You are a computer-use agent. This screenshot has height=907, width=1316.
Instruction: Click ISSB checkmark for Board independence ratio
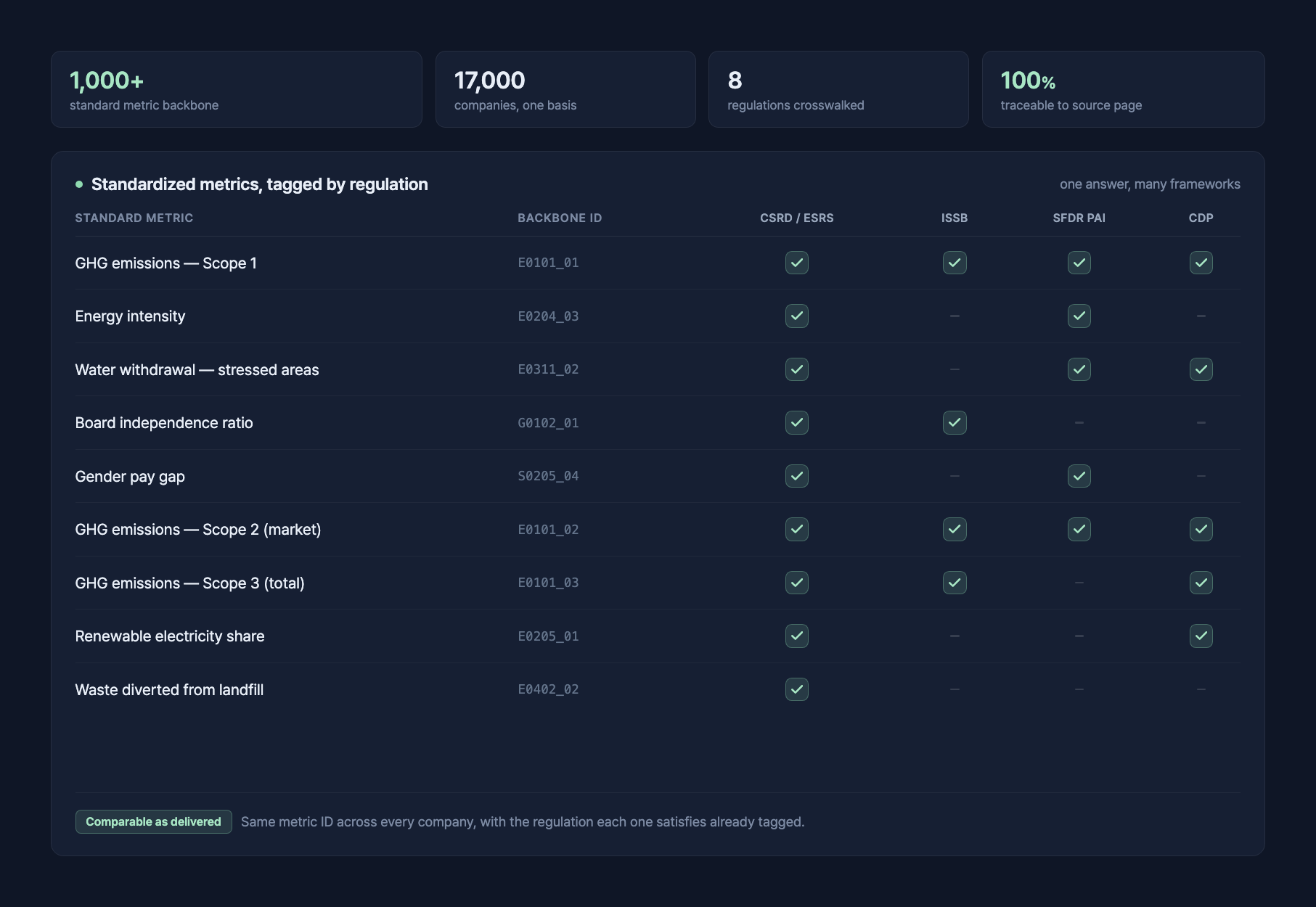coord(955,423)
